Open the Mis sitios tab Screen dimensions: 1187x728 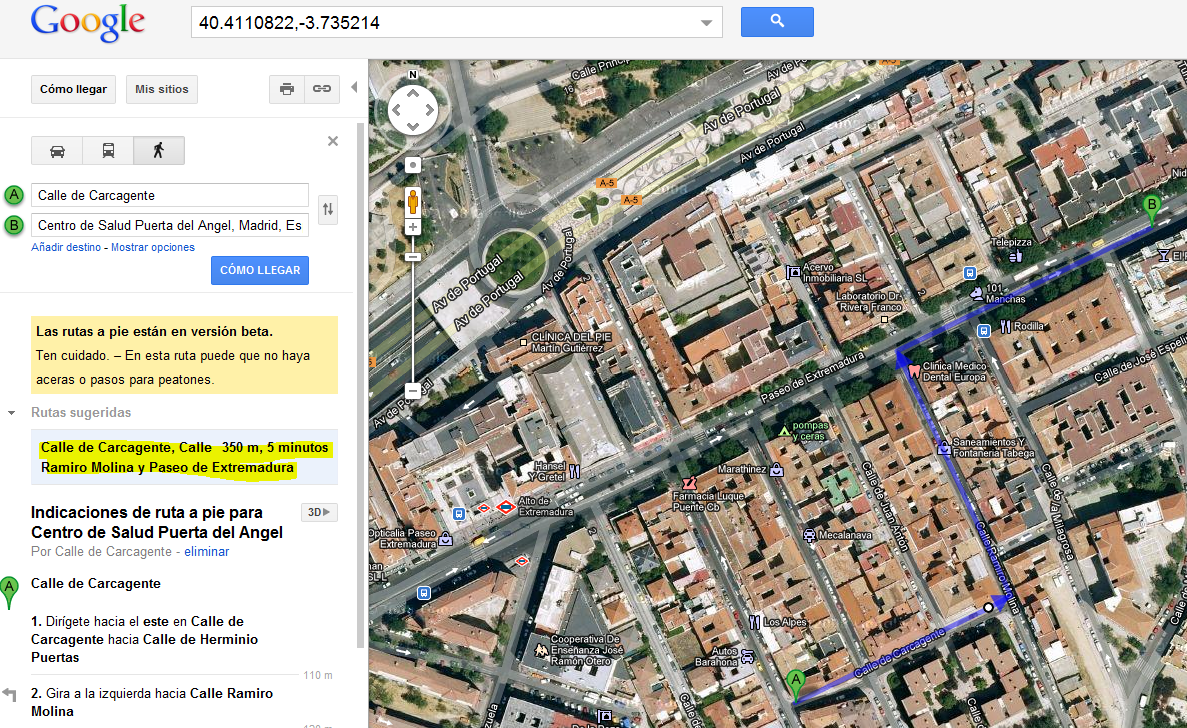coord(161,89)
